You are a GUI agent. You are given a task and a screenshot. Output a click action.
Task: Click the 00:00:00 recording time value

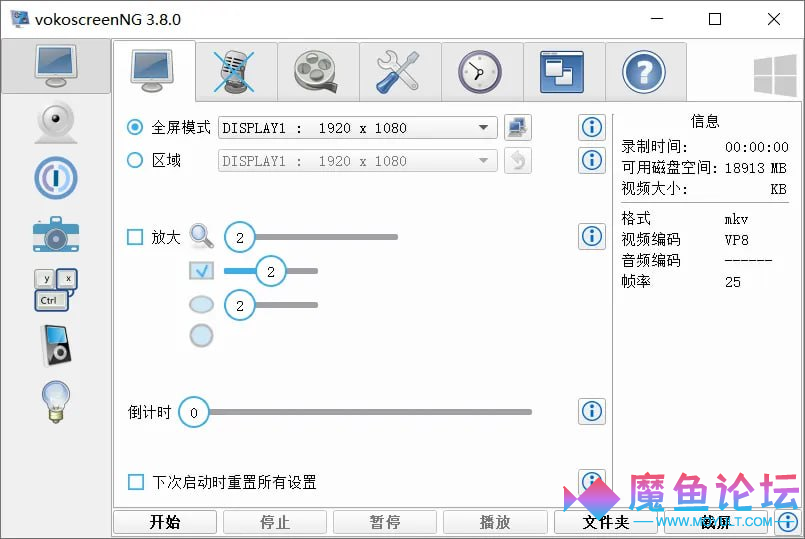click(757, 147)
